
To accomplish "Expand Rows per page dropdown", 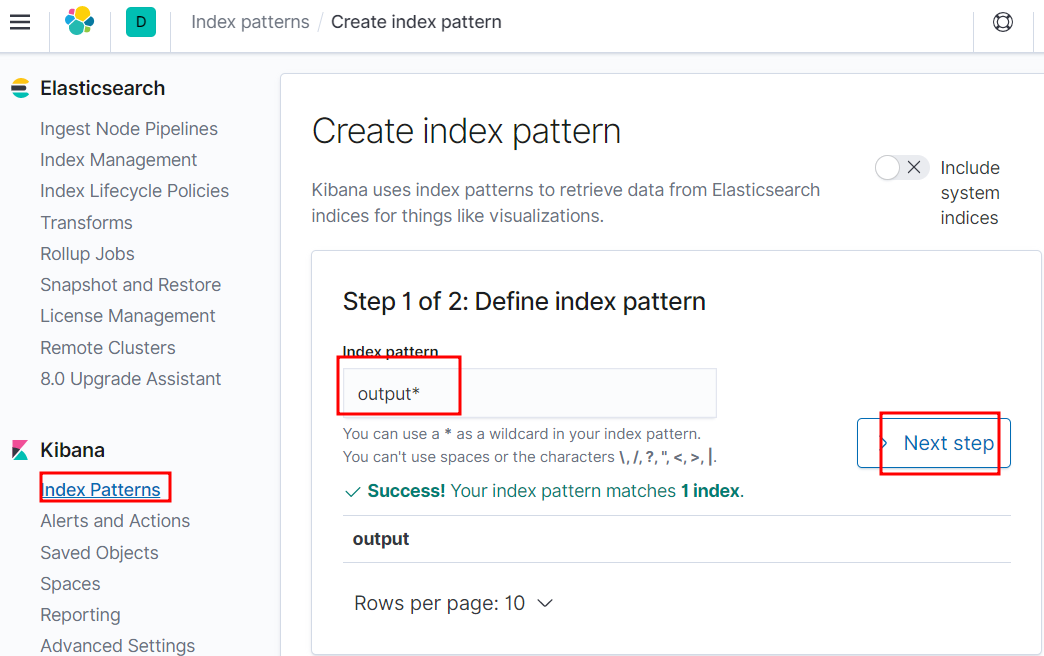I will pyautogui.click(x=454, y=603).
